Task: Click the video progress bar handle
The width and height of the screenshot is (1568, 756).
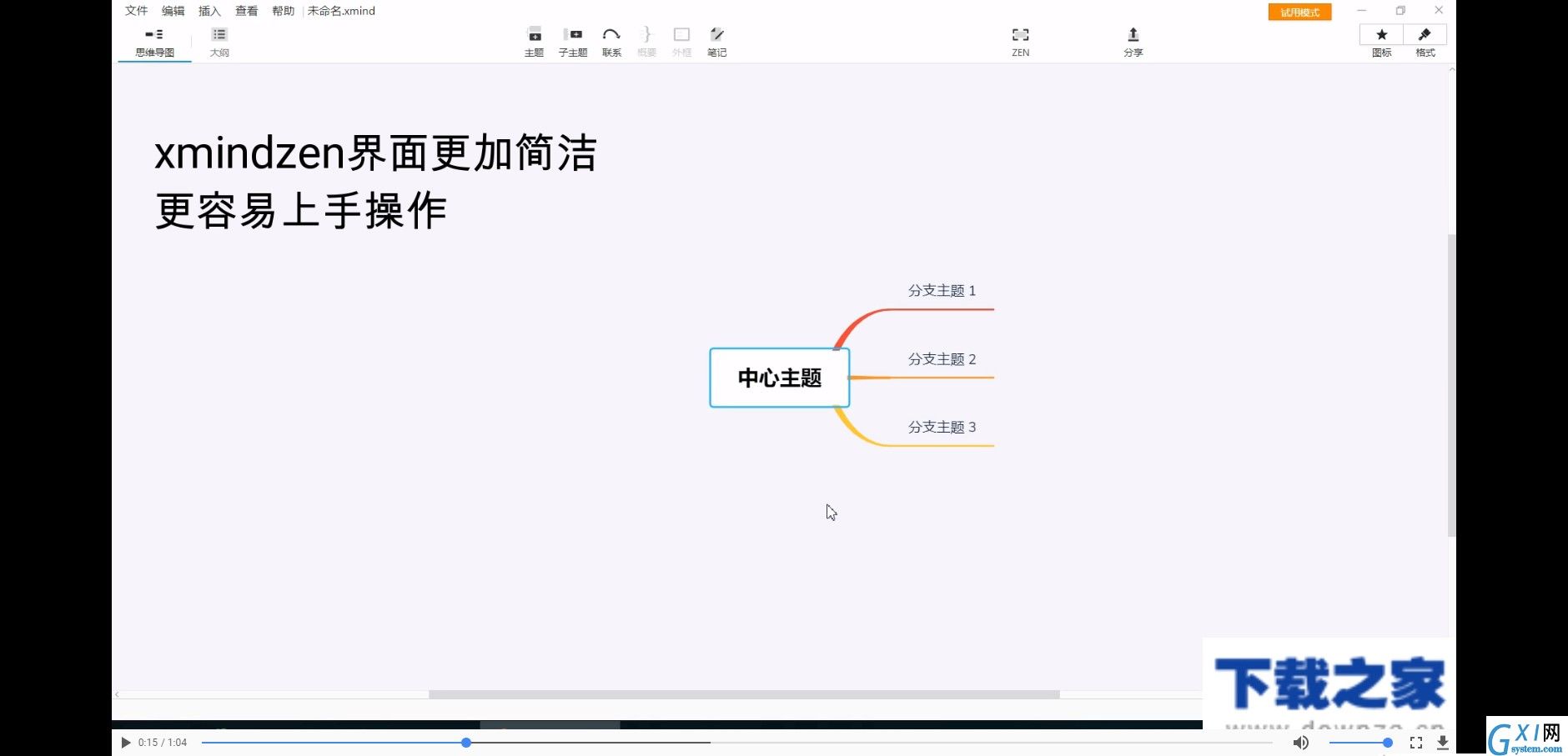Action: coord(466,742)
